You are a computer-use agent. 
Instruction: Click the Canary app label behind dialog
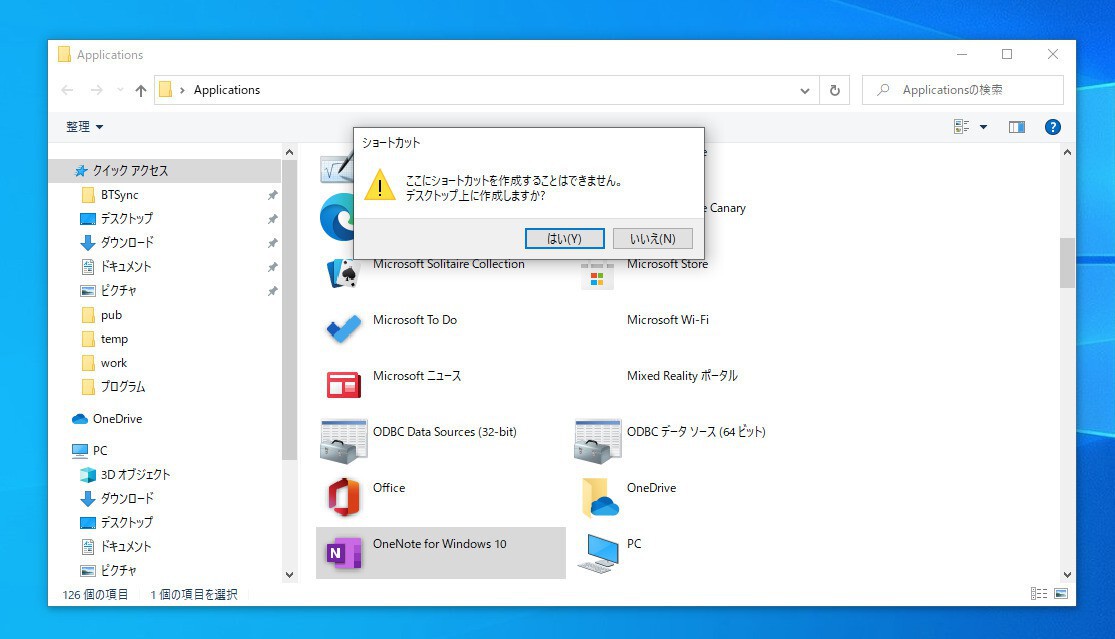point(727,208)
